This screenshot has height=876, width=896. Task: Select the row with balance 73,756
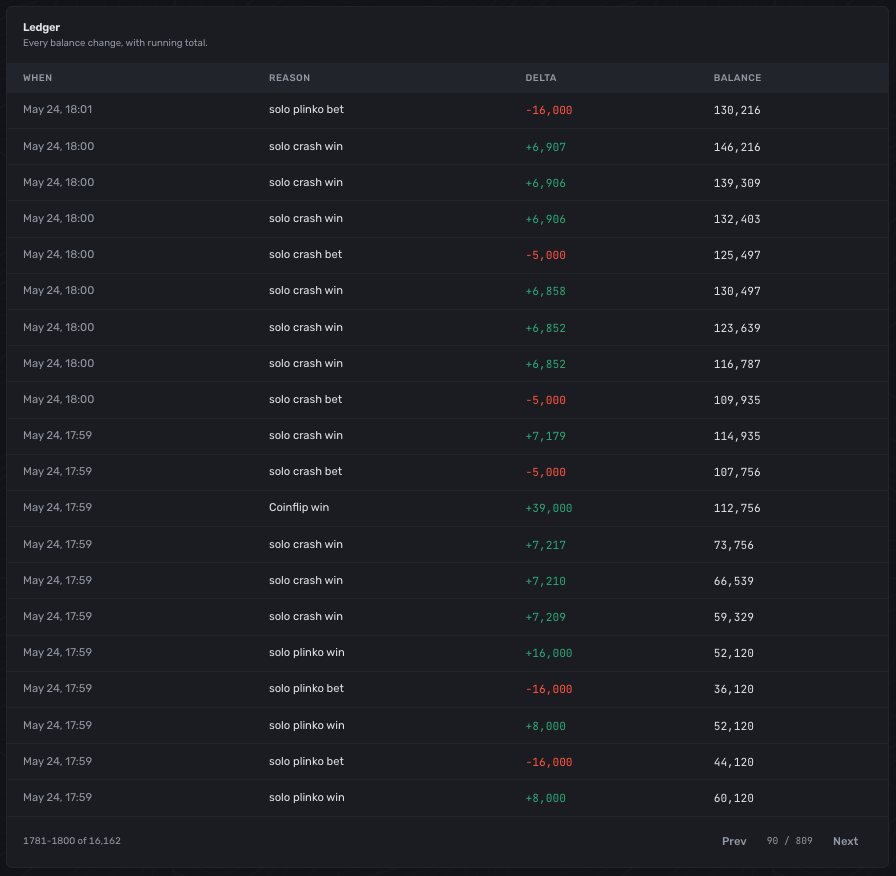447,545
